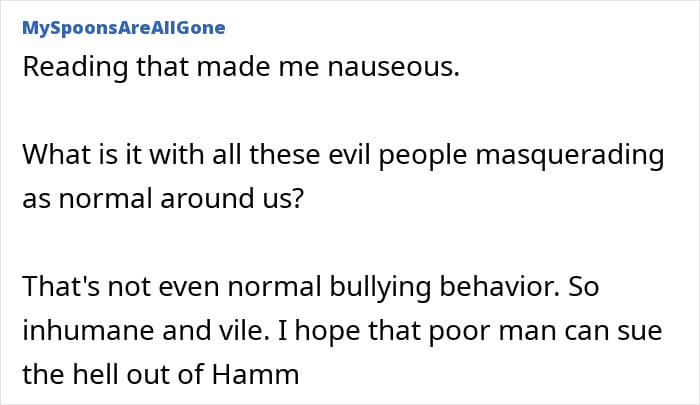Viewport: 700px width, 405px height.
Task: Open the MySpoonsAreAllGone user profile link
Action: click(x=124, y=28)
